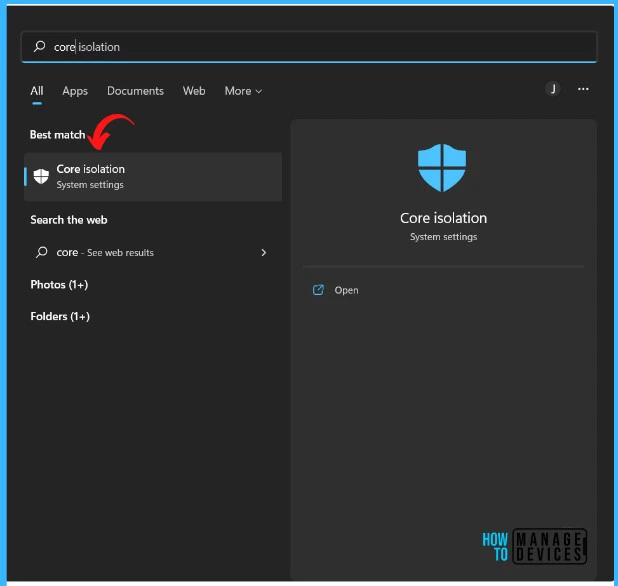The image size is (618, 586).
Task: Click the Open external-link icon
Action: click(x=318, y=290)
